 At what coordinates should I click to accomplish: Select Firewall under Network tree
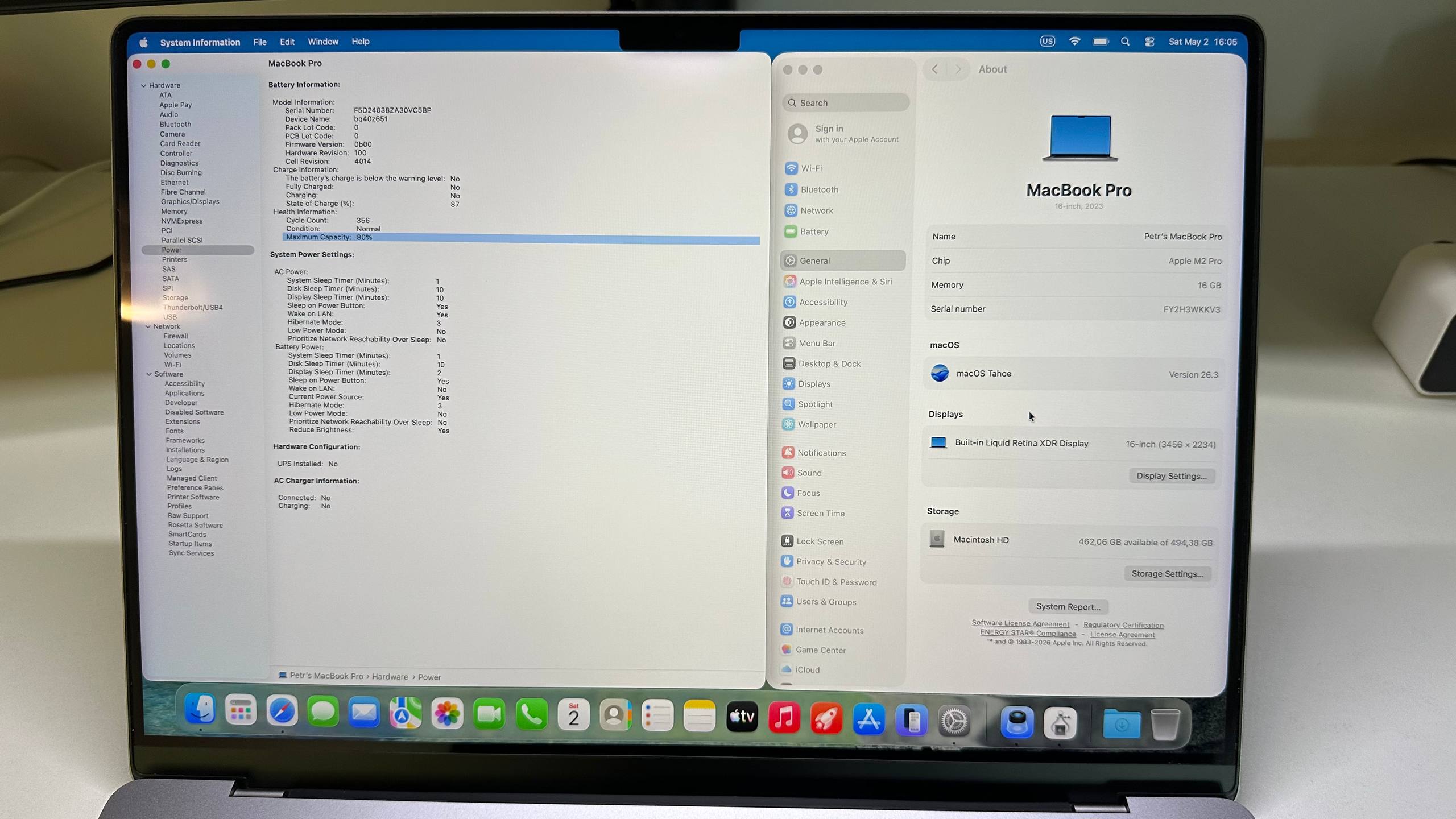(x=176, y=336)
